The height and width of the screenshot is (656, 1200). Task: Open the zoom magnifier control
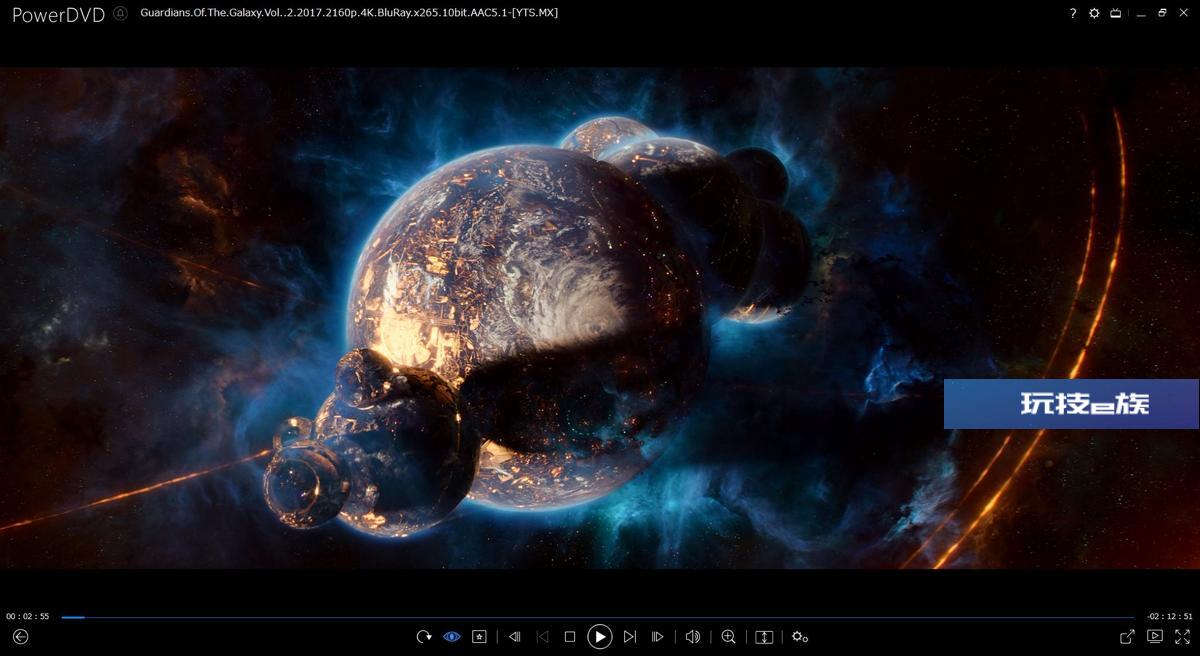tap(729, 637)
